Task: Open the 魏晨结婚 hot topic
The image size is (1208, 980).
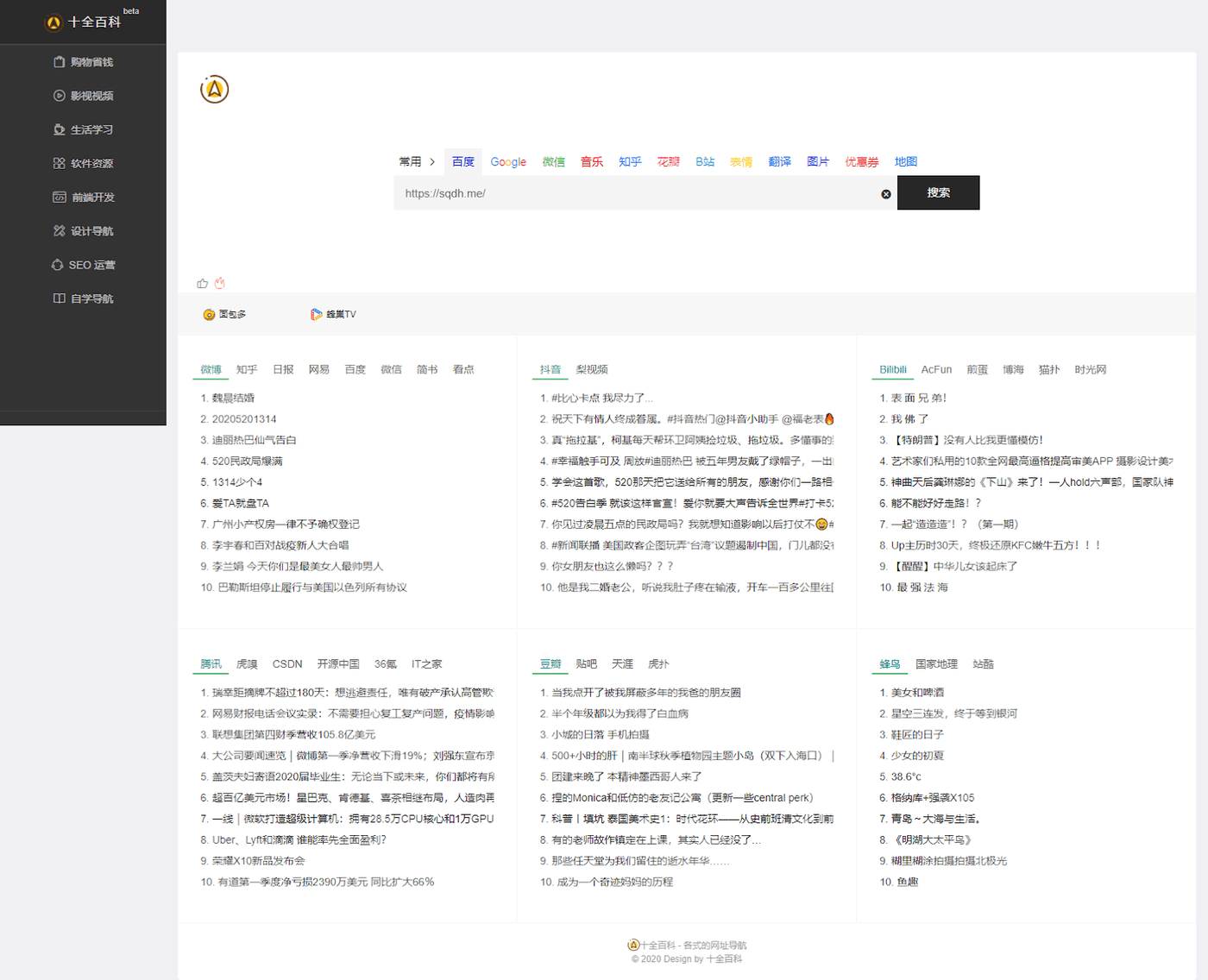Action: (x=233, y=399)
